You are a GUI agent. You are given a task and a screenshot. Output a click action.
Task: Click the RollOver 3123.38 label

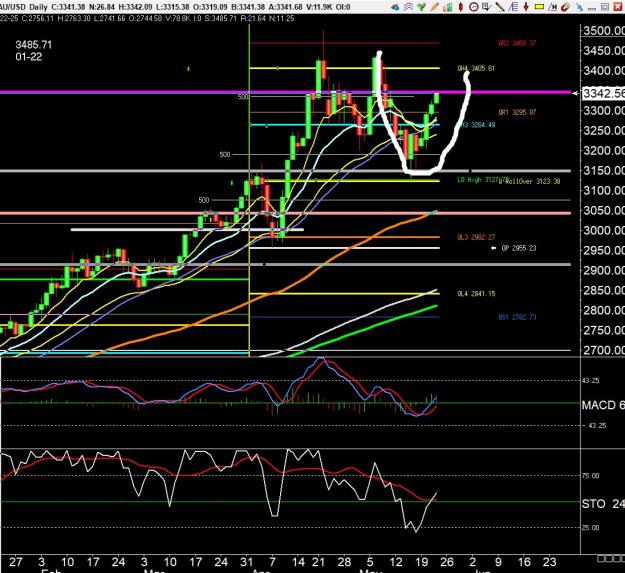point(533,181)
